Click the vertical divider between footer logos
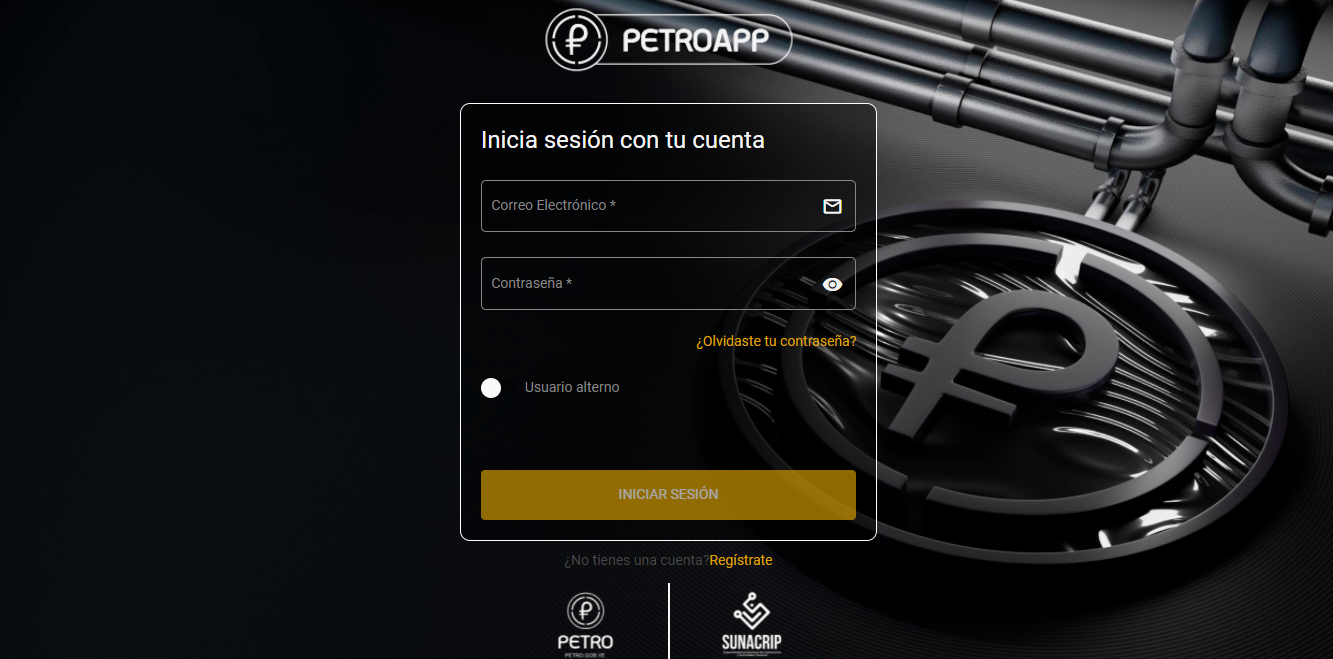The width and height of the screenshot is (1333, 659). [x=668, y=620]
